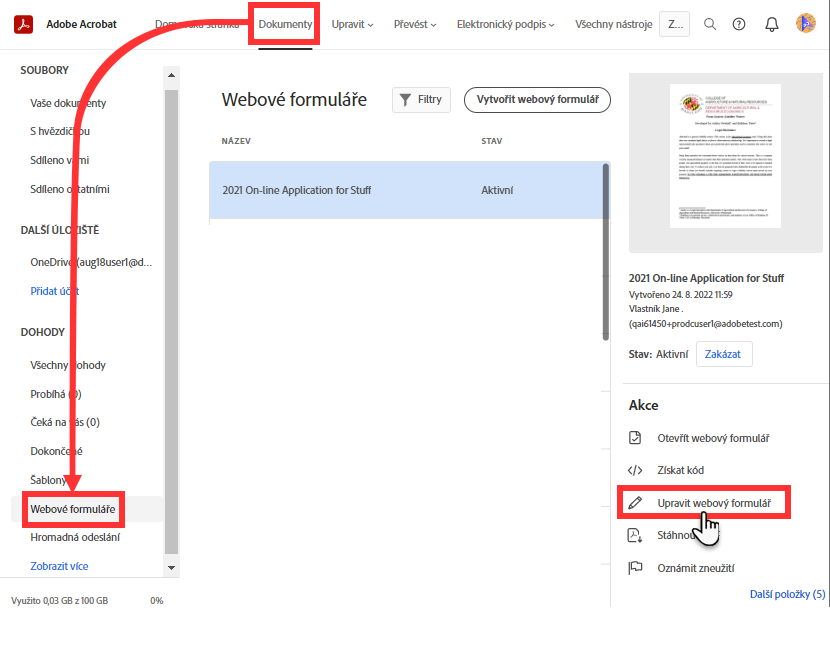The image size is (830, 669).
Task: Click the Filtry button
Action: coord(421,100)
